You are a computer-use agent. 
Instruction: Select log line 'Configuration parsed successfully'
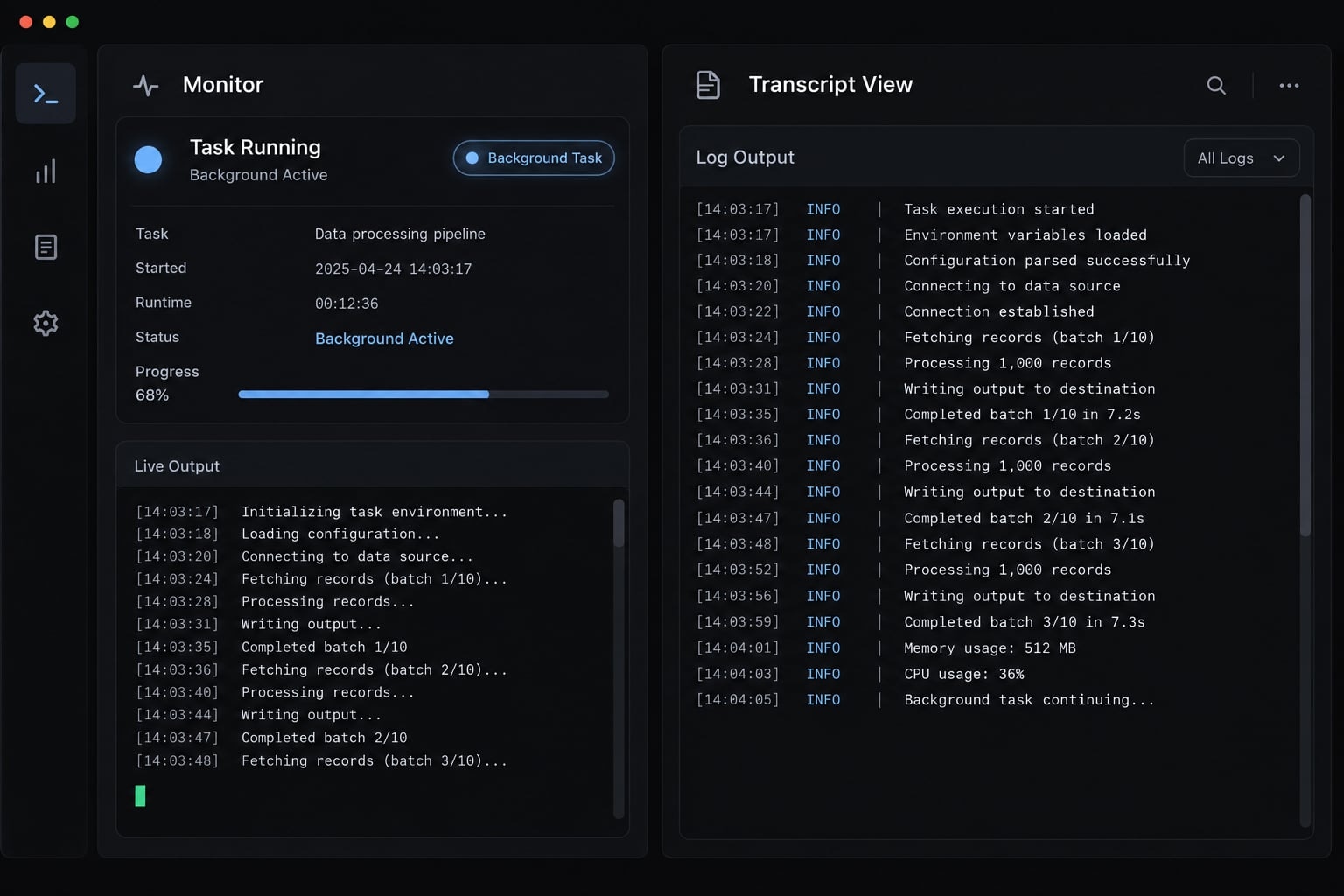[x=1047, y=261]
